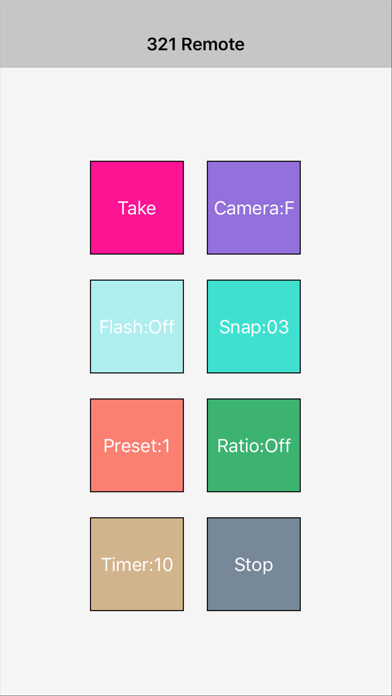The width and height of the screenshot is (392, 696).
Task: Select the green ratio tile
Action: click(x=253, y=445)
